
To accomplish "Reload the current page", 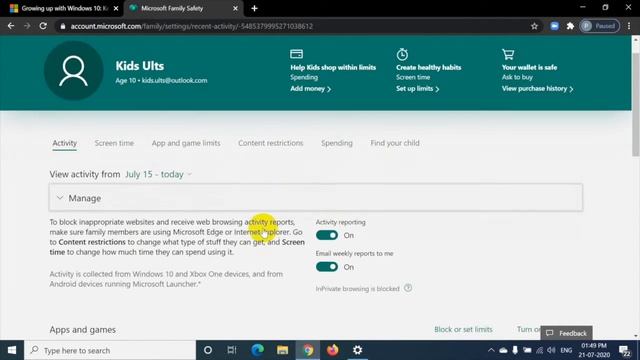I will click(43, 26).
